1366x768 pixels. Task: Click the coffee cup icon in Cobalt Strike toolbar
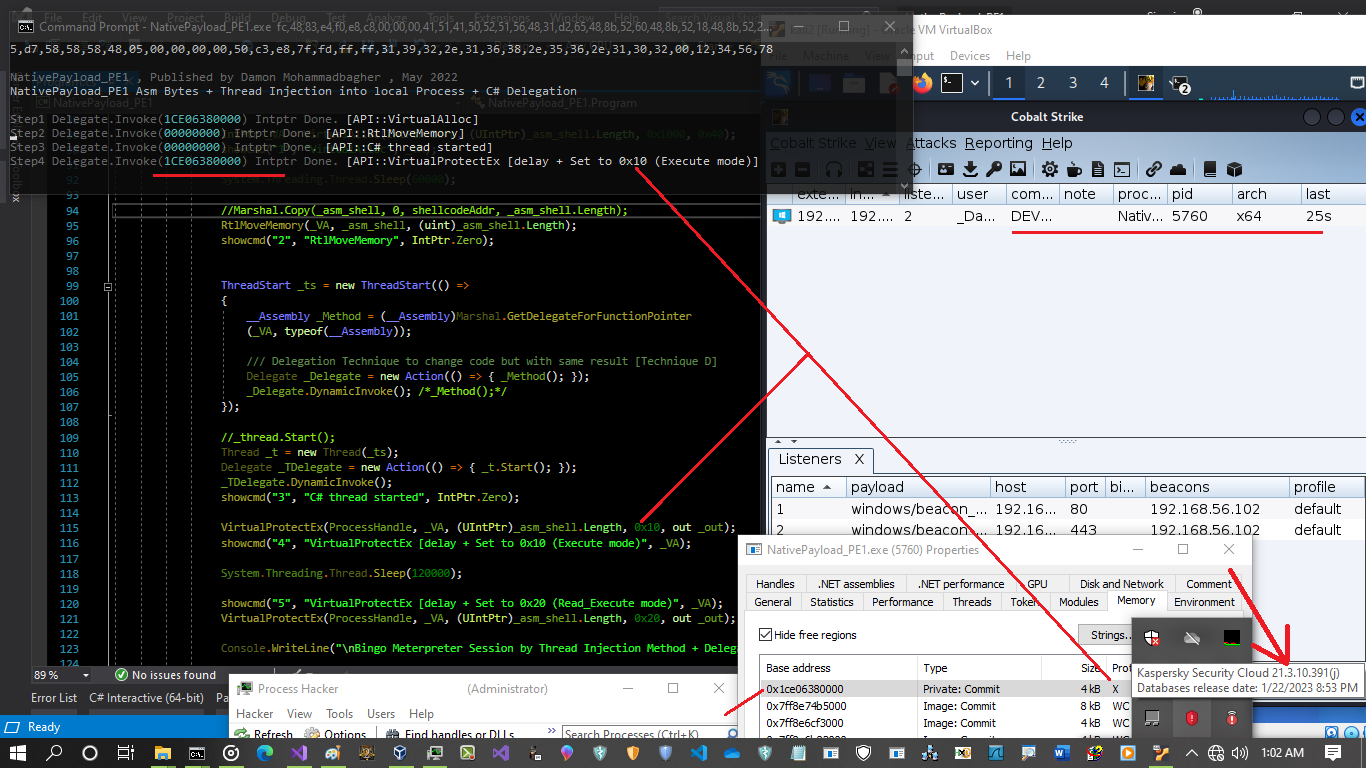coord(1074,169)
